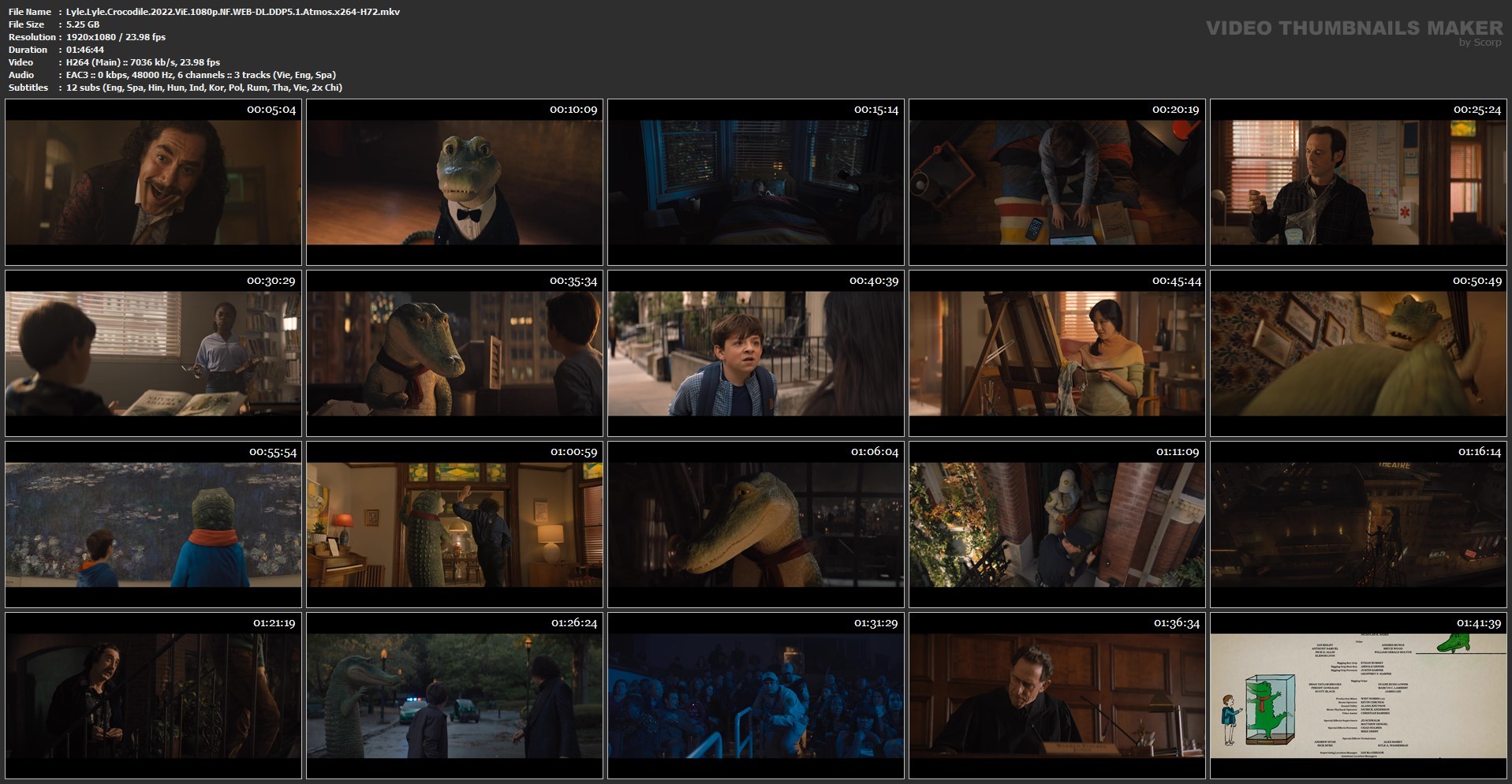Screen dimensions: 1512x784
Task: View the 00:45:44 painting easel frame
Action: [1057, 353]
